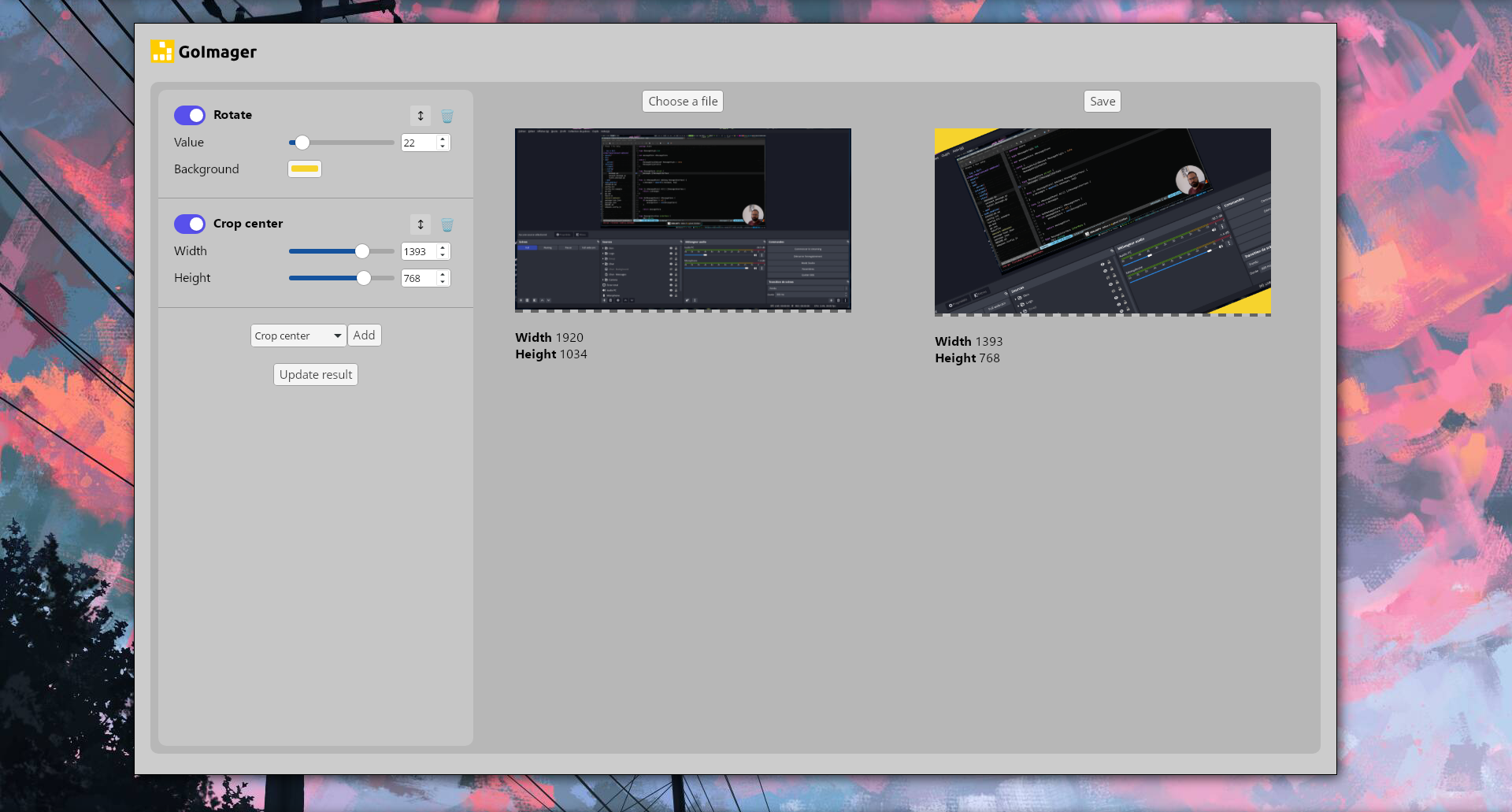
Task: Delete the Rotate filter with trash icon
Action: (447, 117)
